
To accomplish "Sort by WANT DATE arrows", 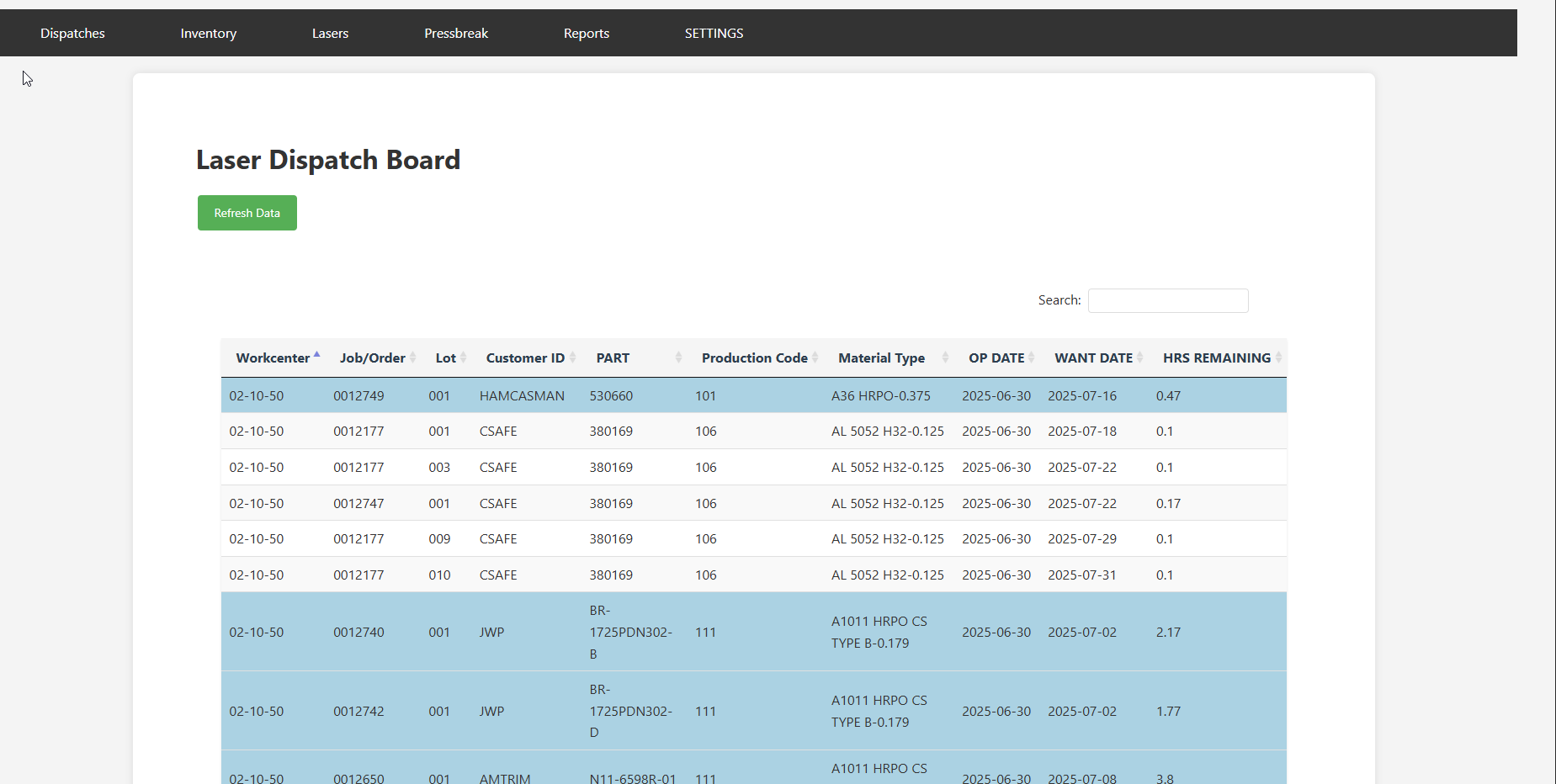I will 1139,358.
